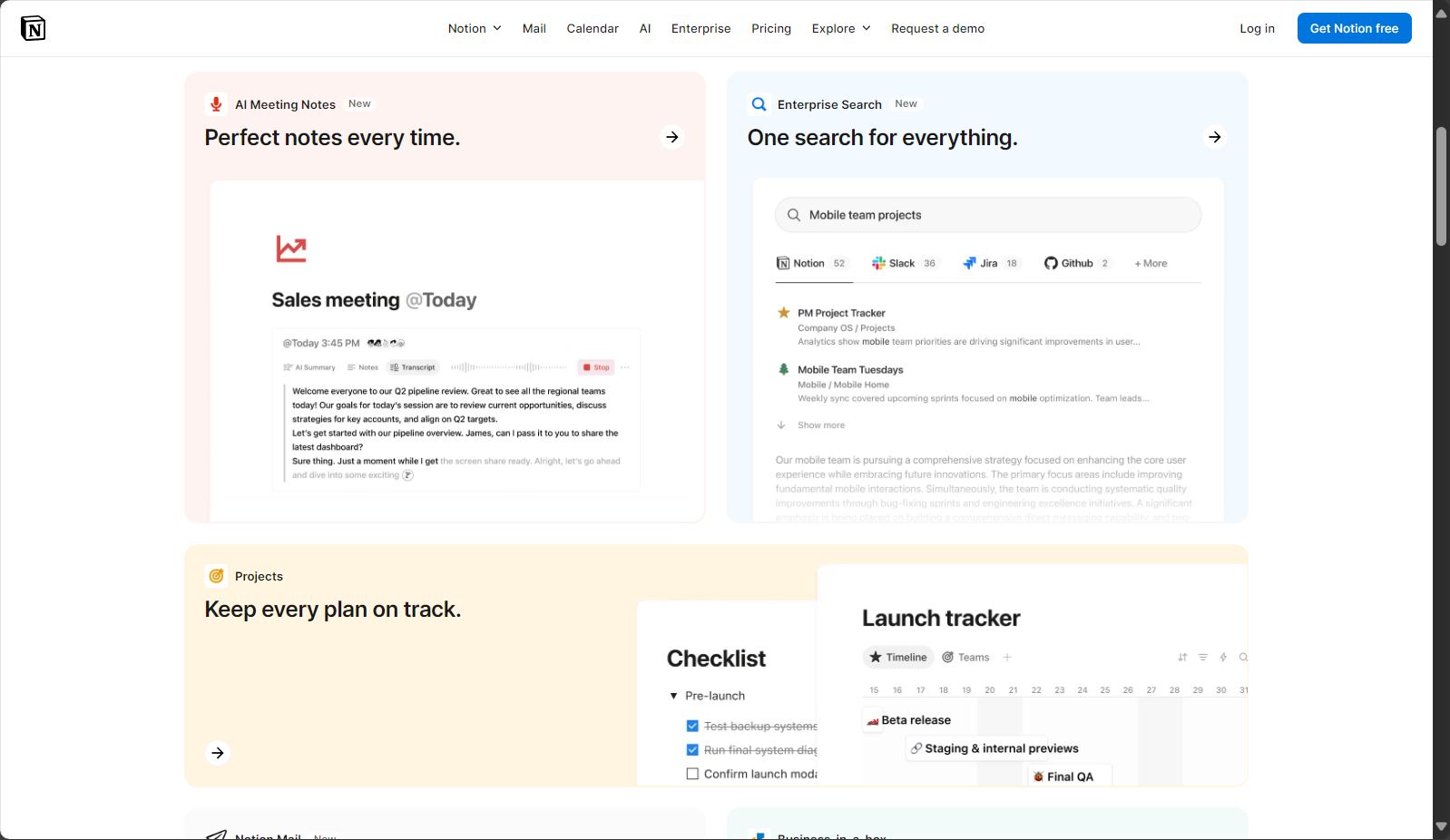This screenshot has height=840, width=1450.
Task: Uncheck Test backup systems checkbox
Action: pos(692,726)
